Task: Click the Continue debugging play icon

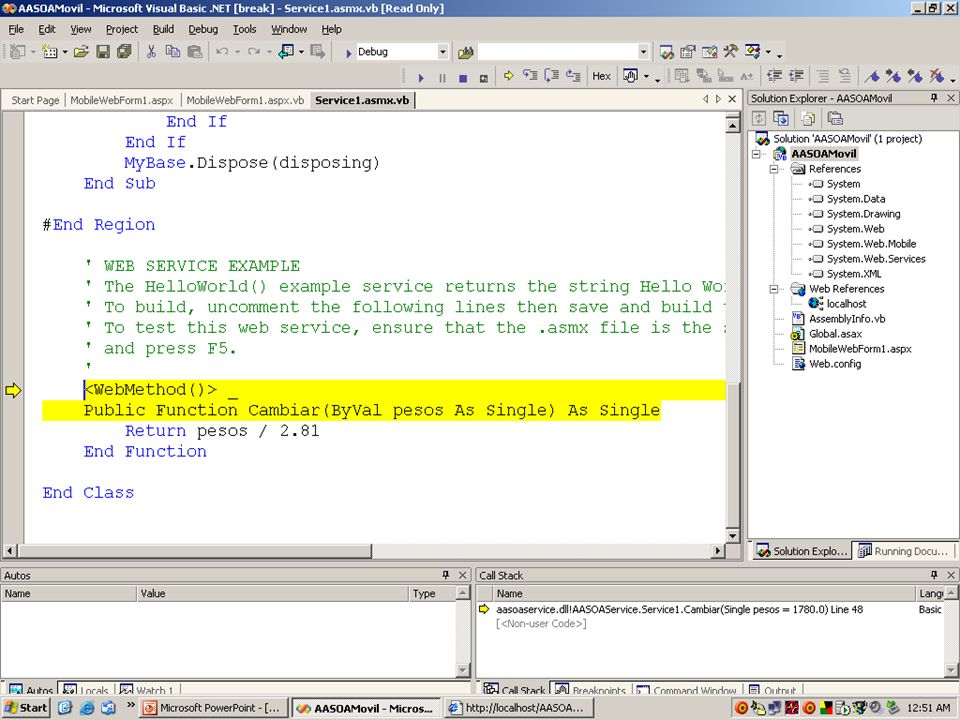Action: pos(421,78)
